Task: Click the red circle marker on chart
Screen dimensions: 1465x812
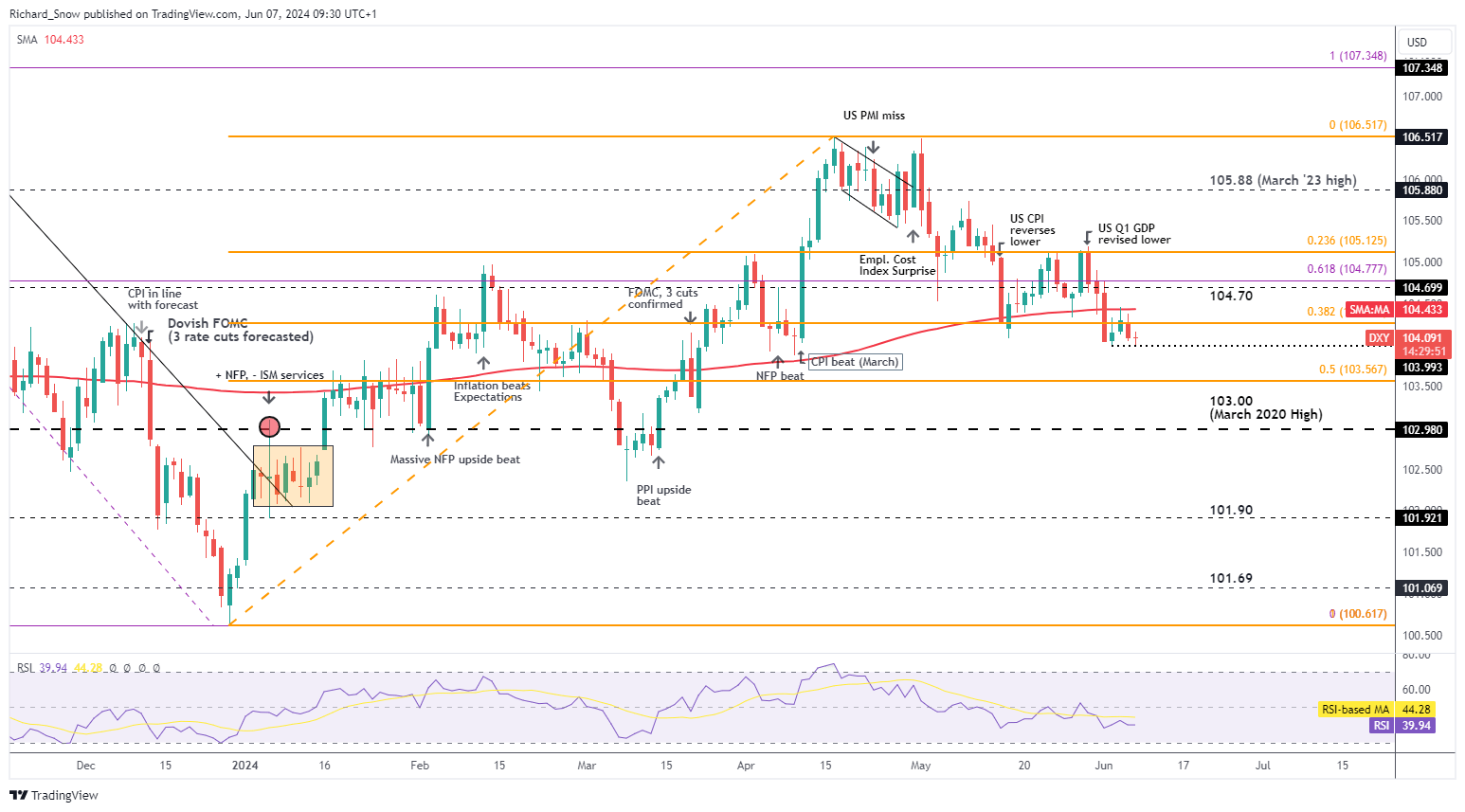Action: (269, 426)
